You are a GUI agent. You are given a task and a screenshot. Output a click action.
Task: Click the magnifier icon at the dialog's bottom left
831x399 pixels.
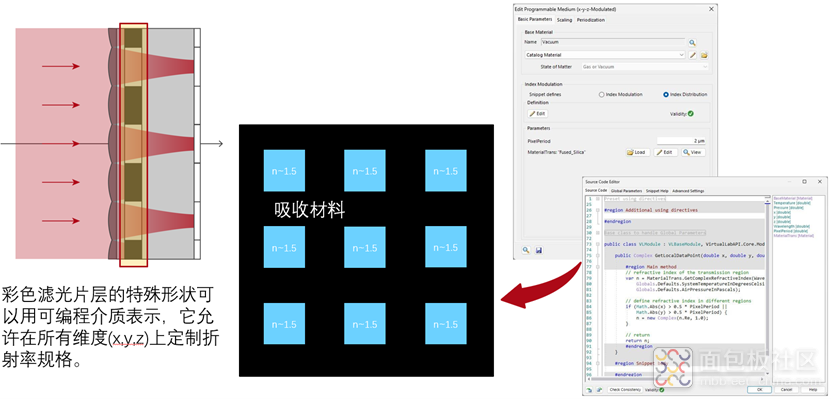(x=526, y=250)
